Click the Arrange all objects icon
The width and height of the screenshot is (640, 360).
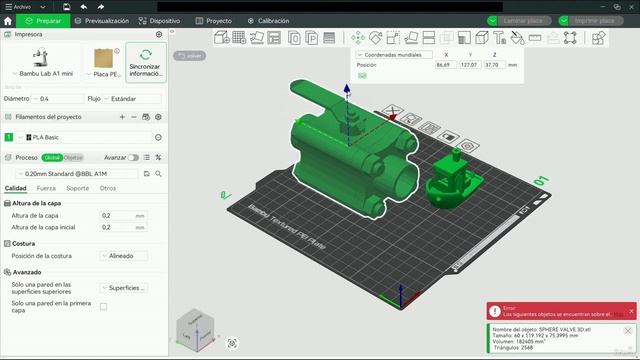[x=274, y=38]
